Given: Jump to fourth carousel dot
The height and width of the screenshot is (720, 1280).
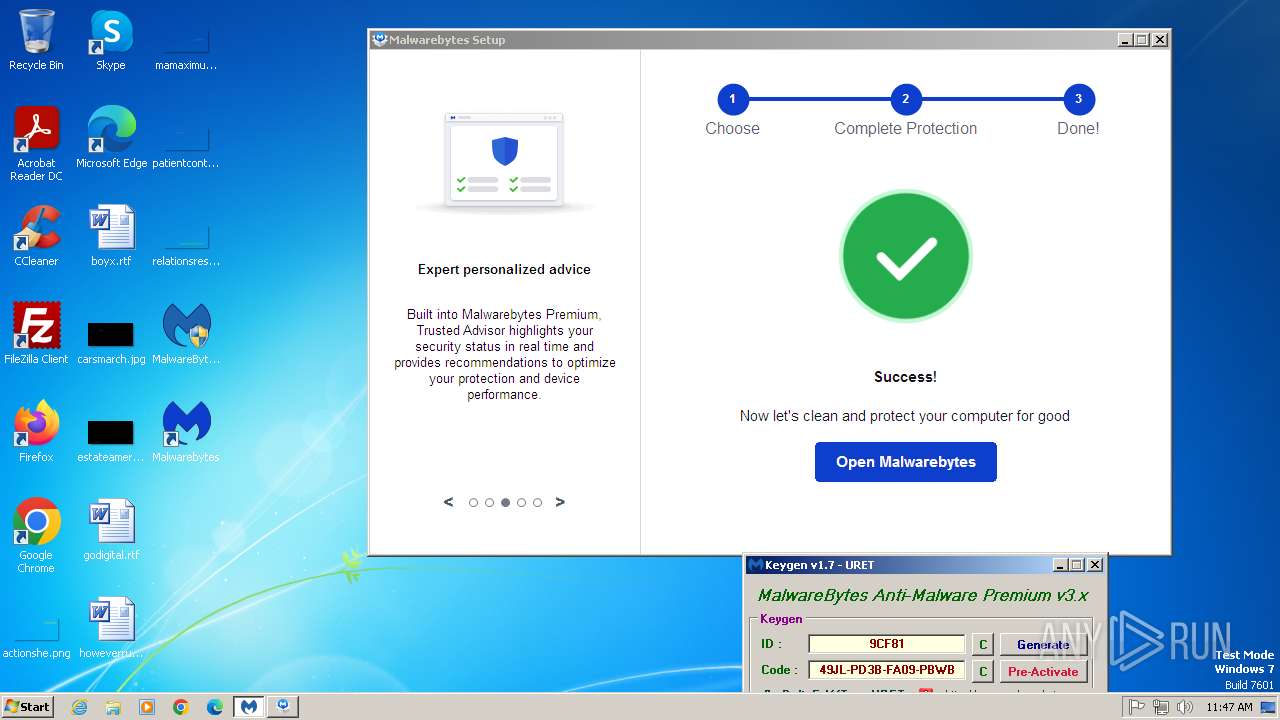Looking at the screenshot, I should [x=521, y=503].
